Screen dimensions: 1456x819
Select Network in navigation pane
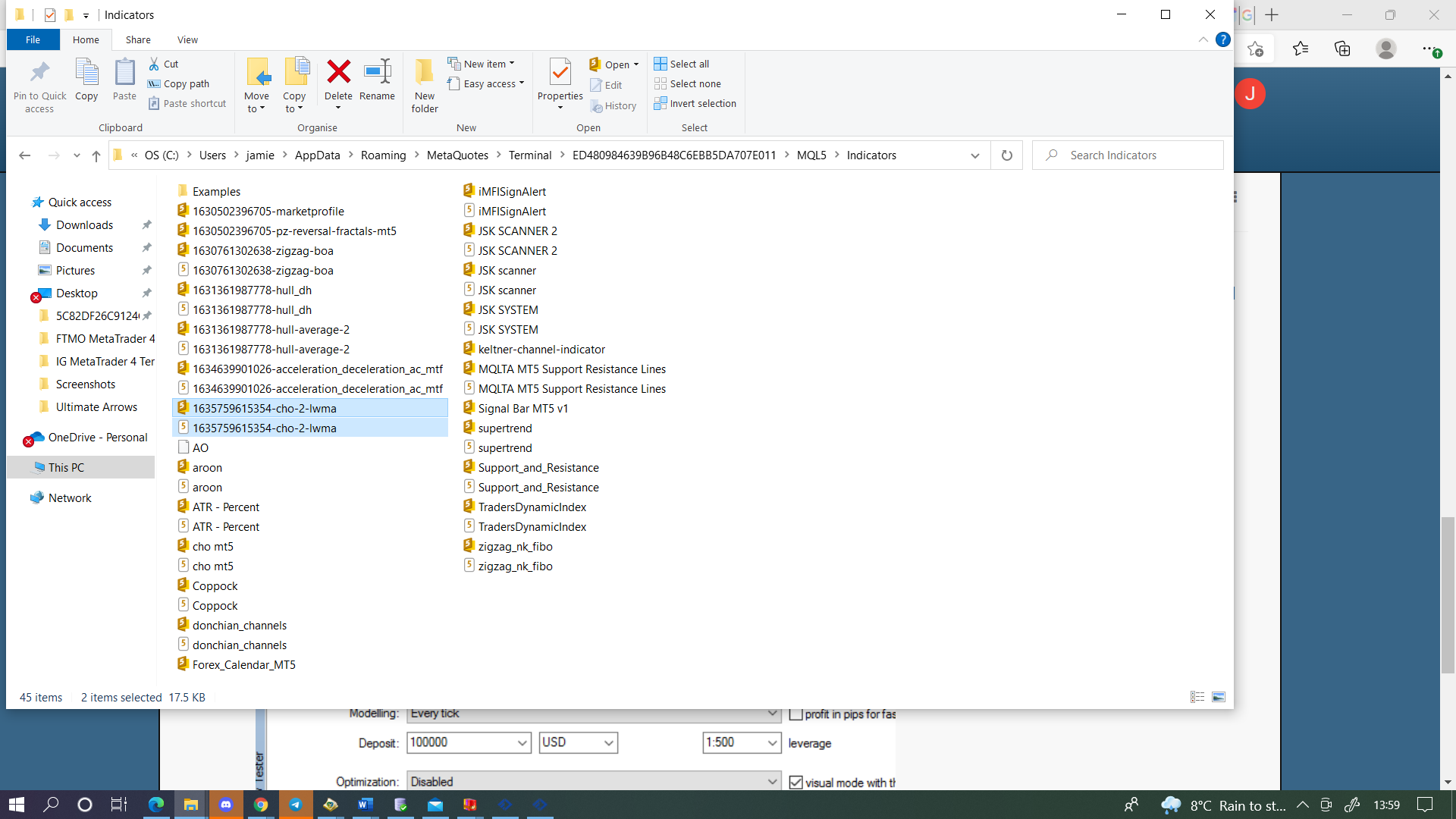click(70, 498)
